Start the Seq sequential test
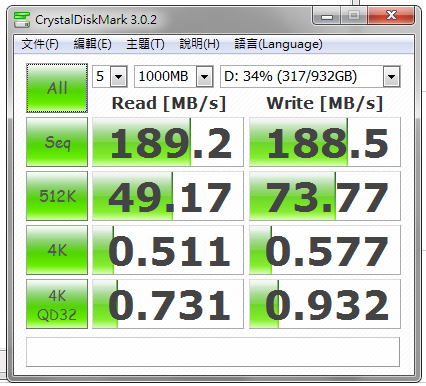Screen dimensions: 426x386 [x=57, y=142]
